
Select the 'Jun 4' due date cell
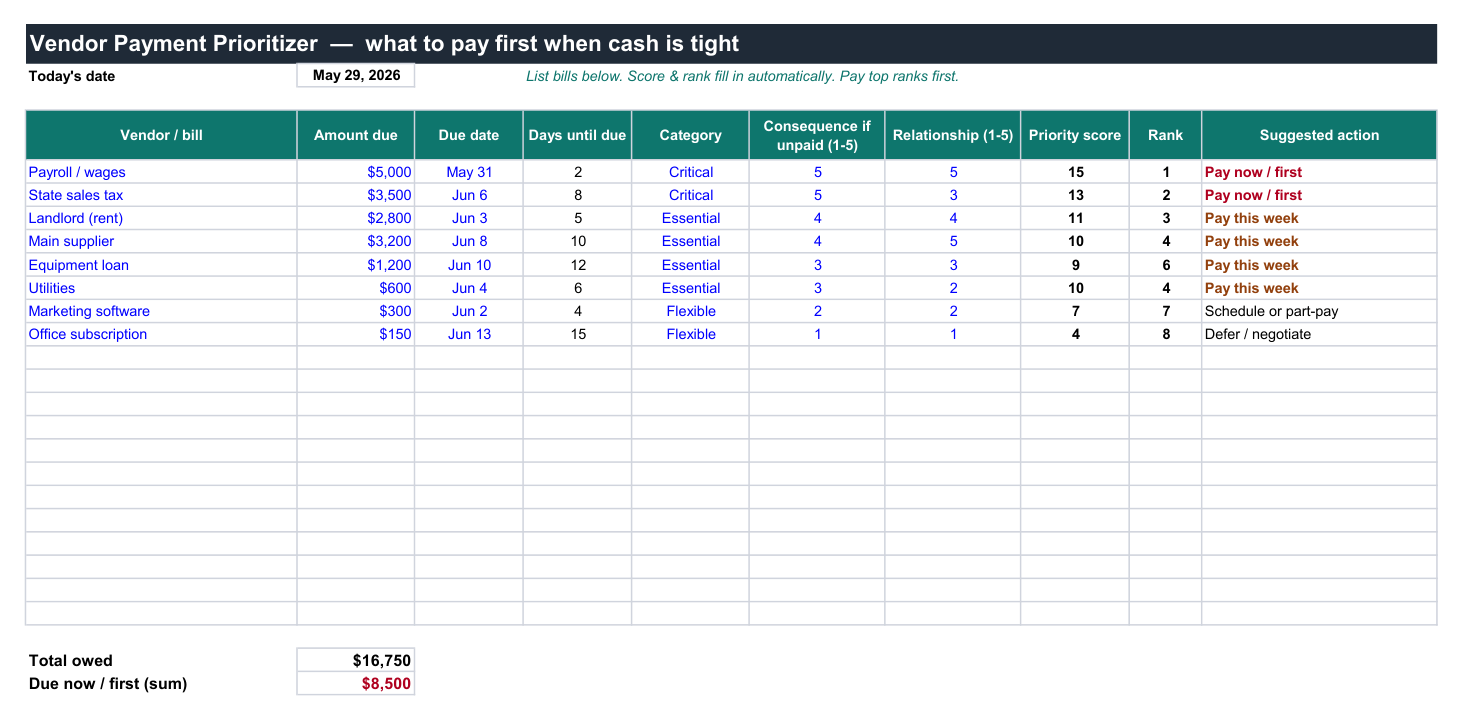pos(469,288)
